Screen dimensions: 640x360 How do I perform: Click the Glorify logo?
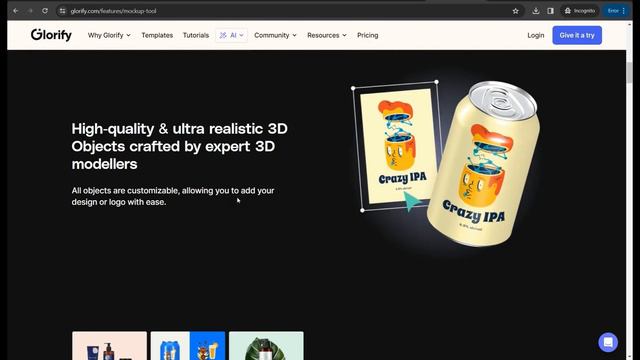tap(51, 35)
